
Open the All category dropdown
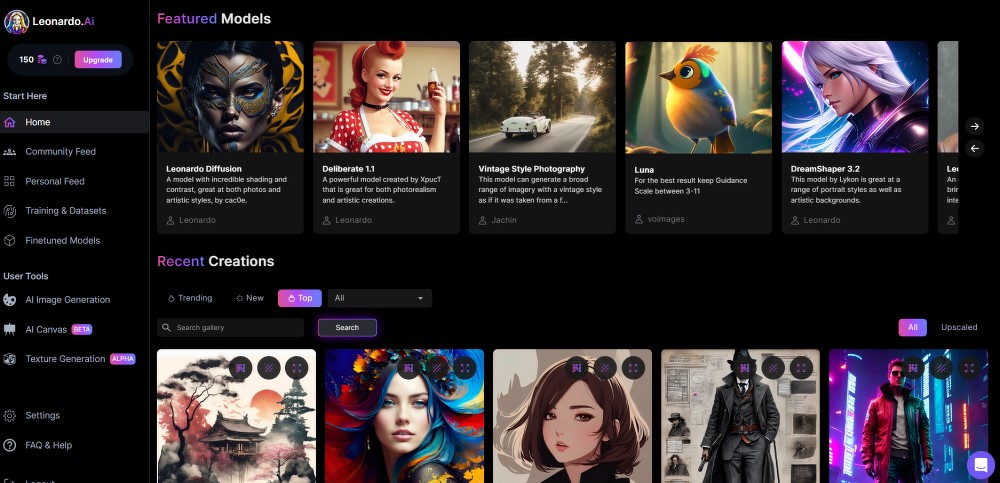pyautogui.click(x=379, y=298)
